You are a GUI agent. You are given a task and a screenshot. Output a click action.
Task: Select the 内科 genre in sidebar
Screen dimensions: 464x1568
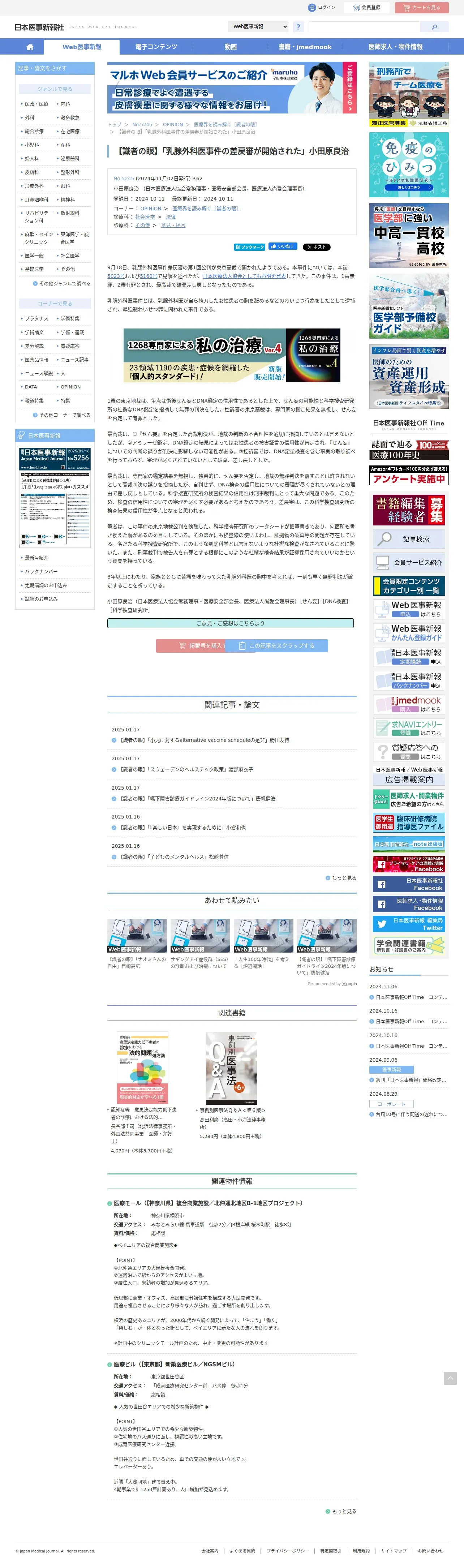(65, 104)
